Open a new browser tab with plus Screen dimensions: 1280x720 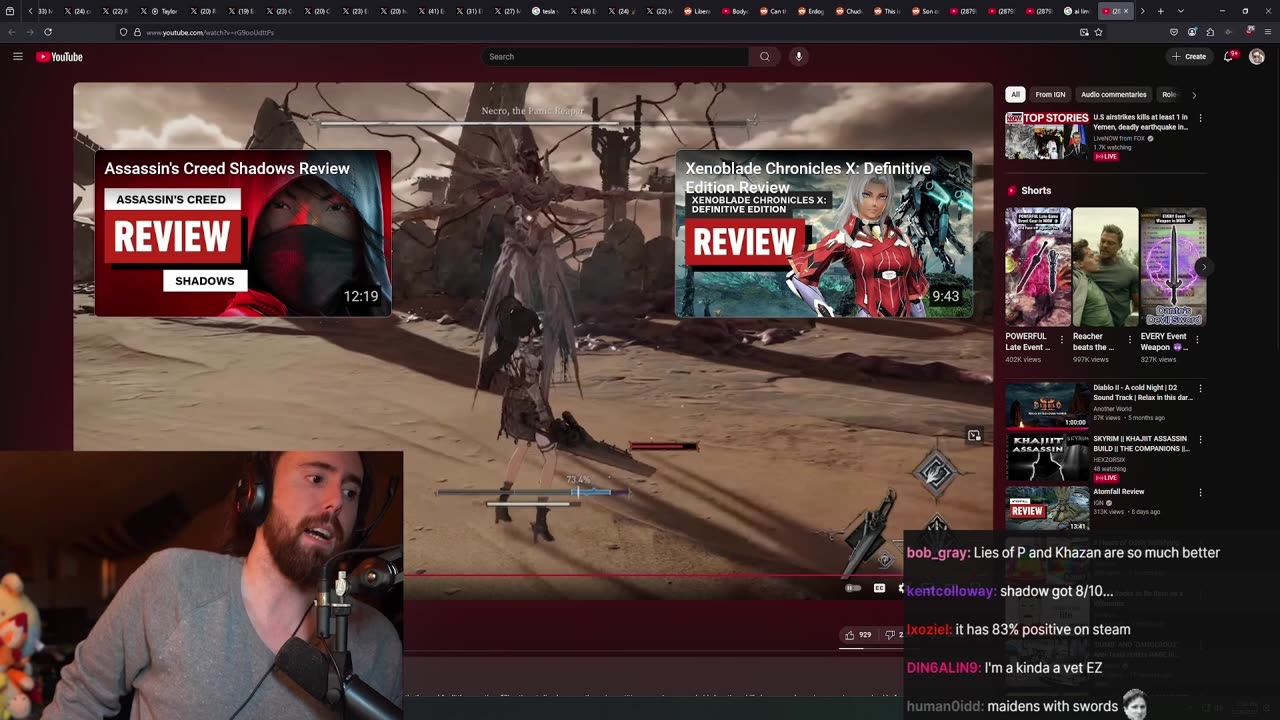click(1160, 11)
